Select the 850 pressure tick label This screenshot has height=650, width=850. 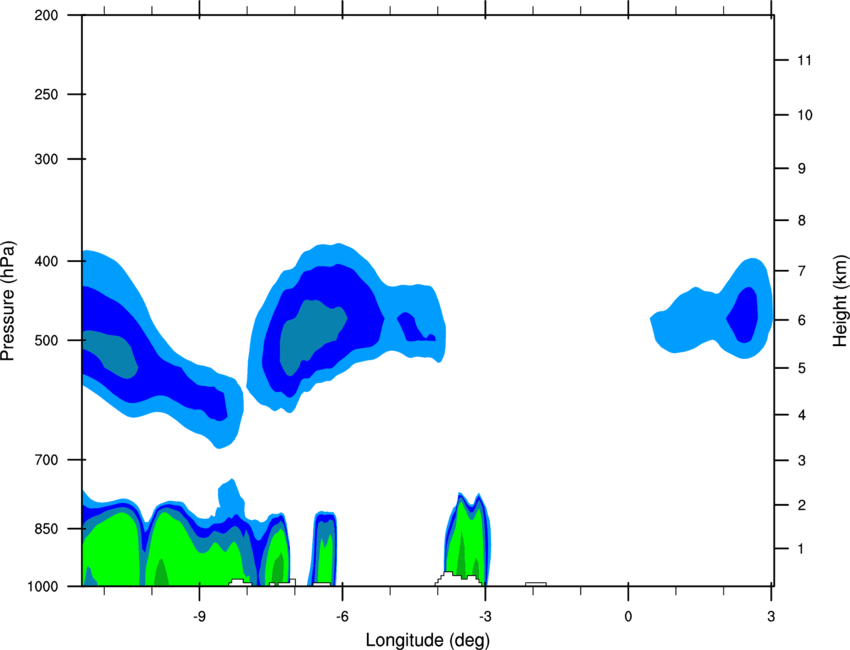click(x=46, y=529)
